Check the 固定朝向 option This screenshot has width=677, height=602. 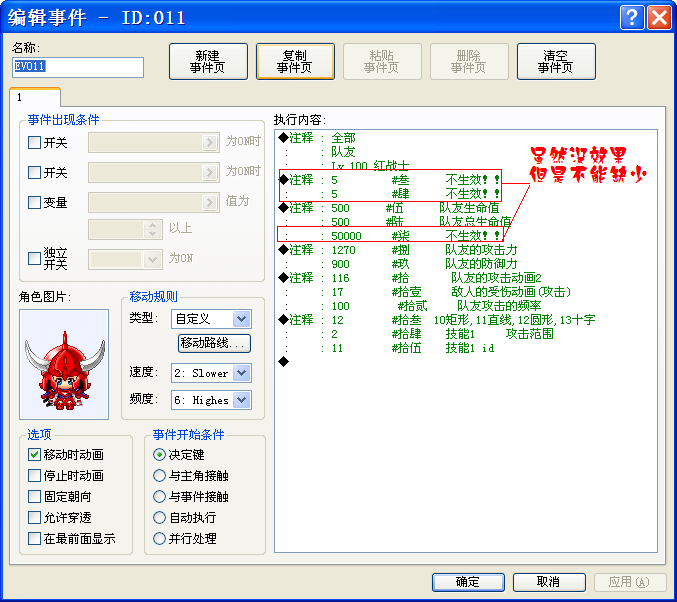click(x=34, y=497)
